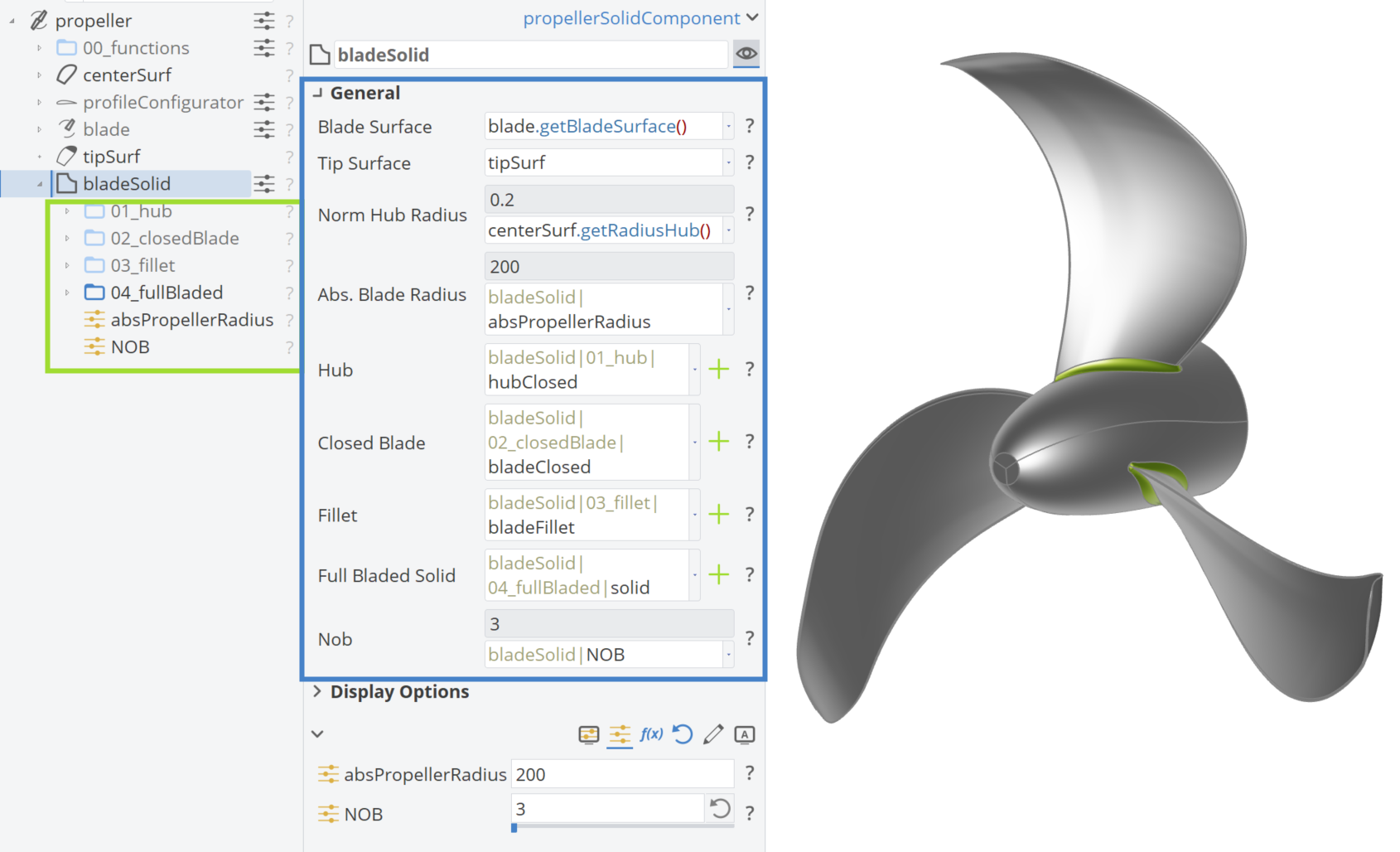The height and width of the screenshot is (852, 1400).
Task: Click the sliders icon in profileConfigurator row
Action: tap(263, 102)
